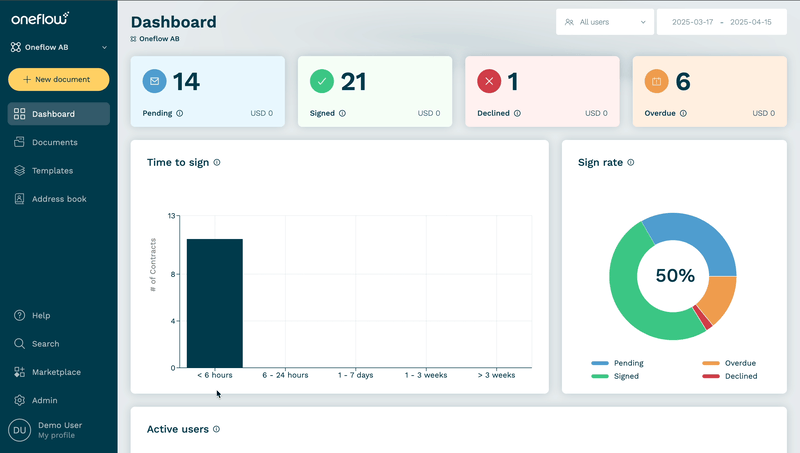This screenshot has width=800, height=453.
Task: Toggle Overdue series in chart legend
Action: tap(729, 363)
